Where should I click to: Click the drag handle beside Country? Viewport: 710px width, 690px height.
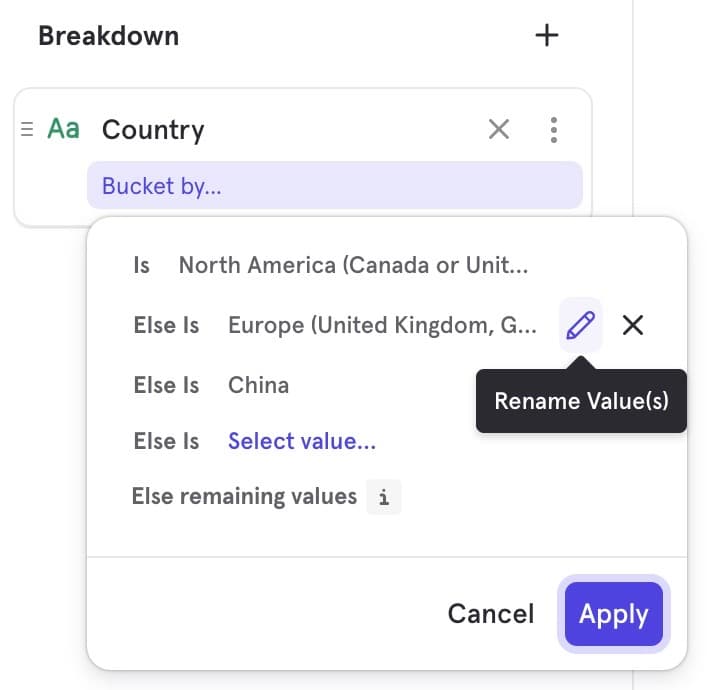pos(27,129)
